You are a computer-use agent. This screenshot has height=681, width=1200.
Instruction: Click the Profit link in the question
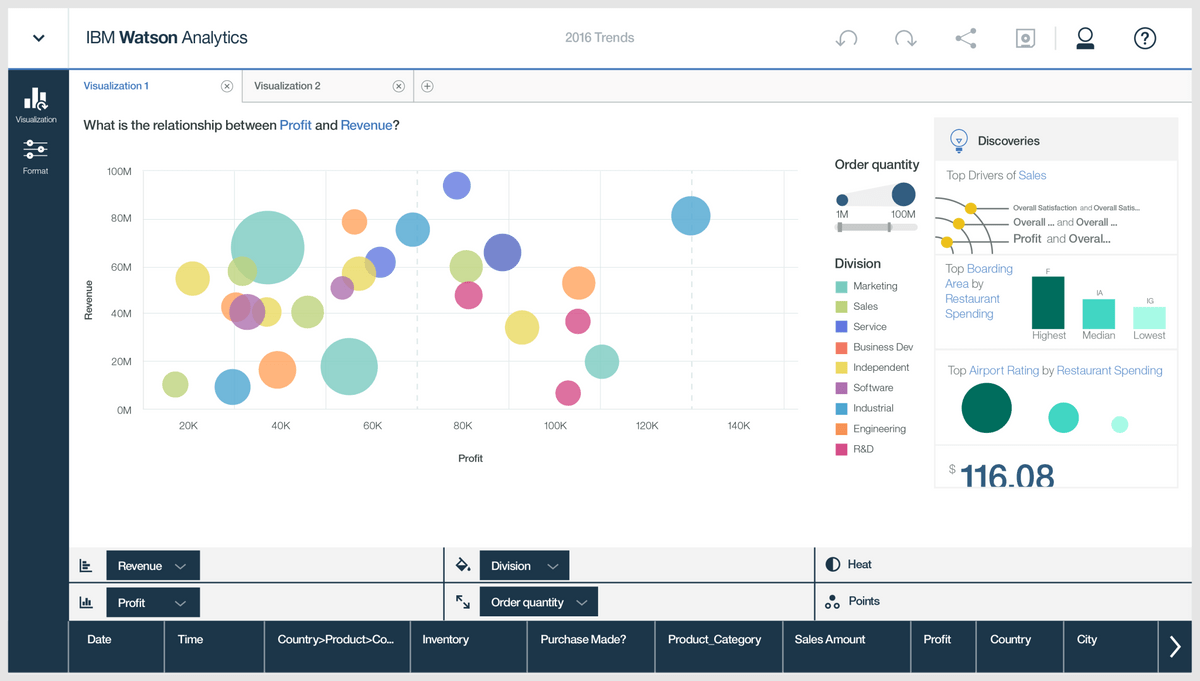tap(296, 126)
